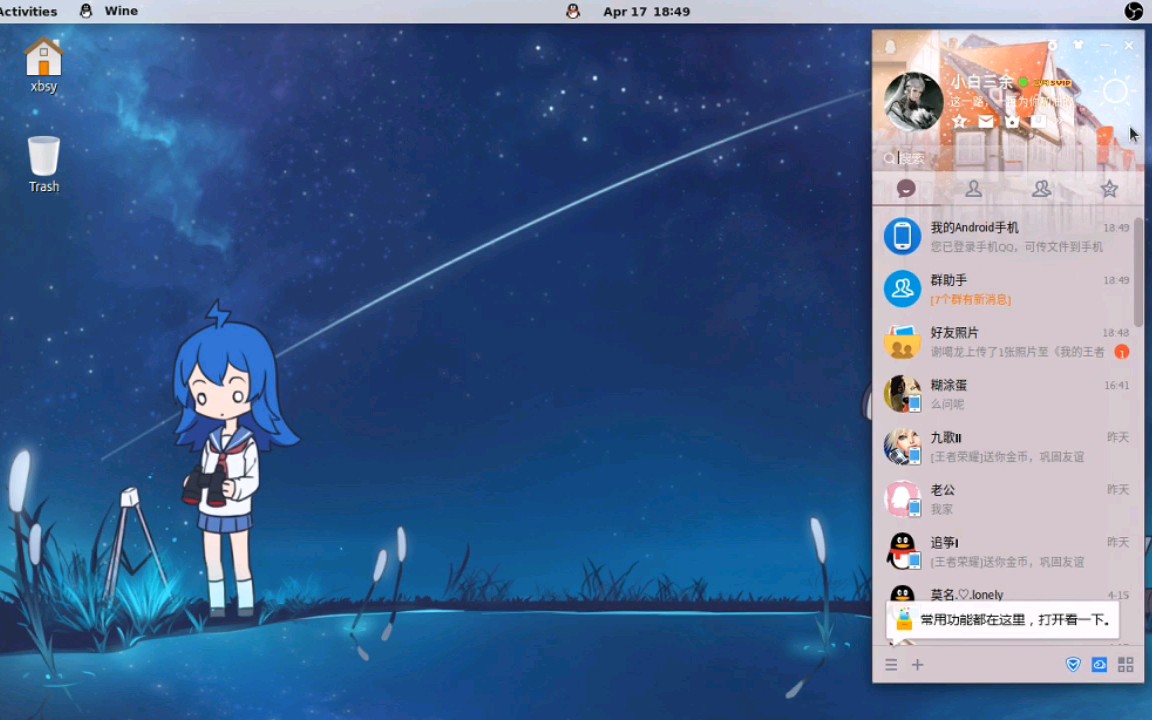The height and width of the screenshot is (720, 1152).
Task: Click the SVIP membership badge
Action: 1052,83
